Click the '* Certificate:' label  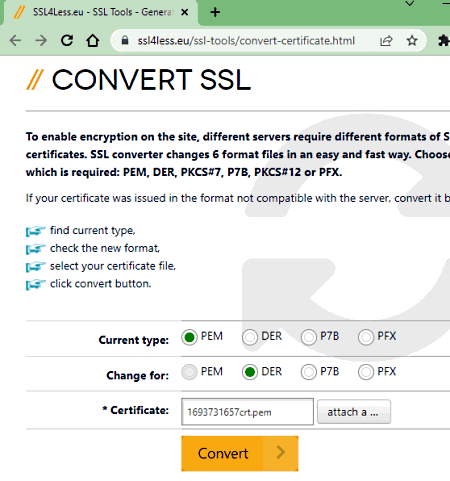click(136, 410)
